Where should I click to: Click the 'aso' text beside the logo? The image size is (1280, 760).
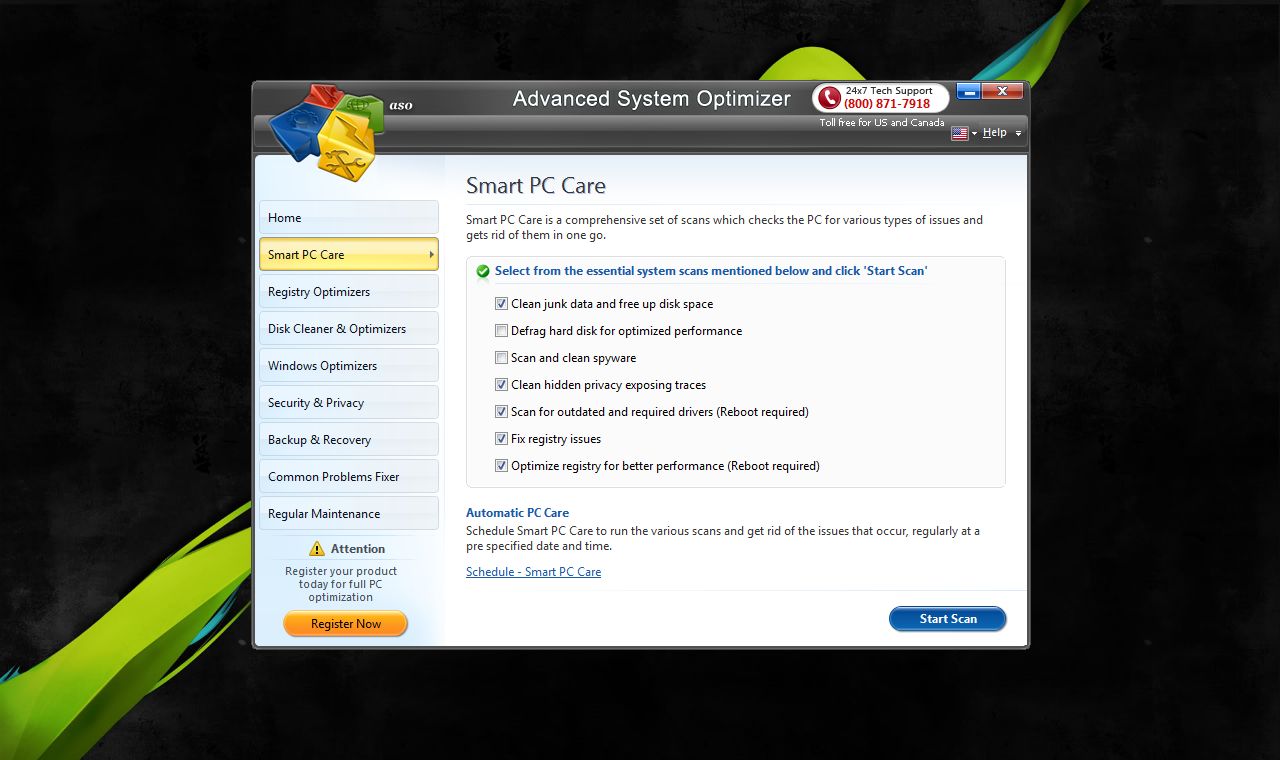401,105
